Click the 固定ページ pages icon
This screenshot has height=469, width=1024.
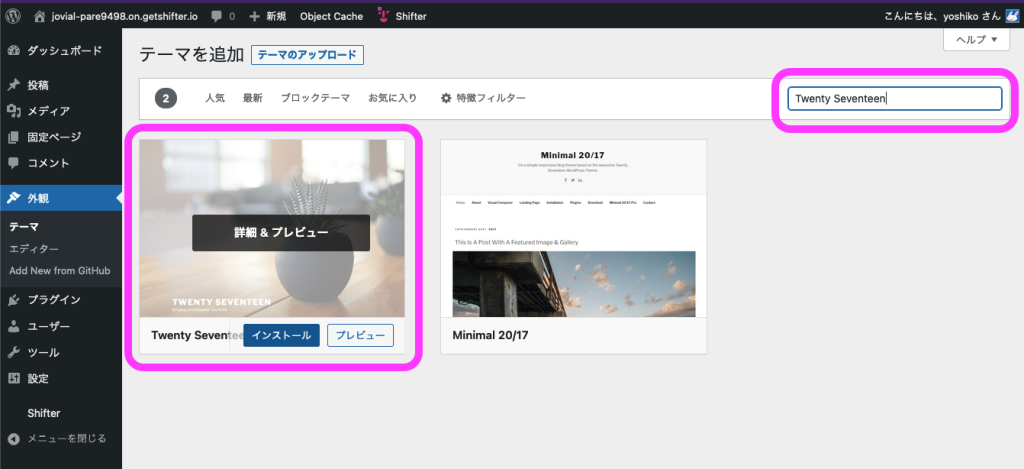coord(14,137)
